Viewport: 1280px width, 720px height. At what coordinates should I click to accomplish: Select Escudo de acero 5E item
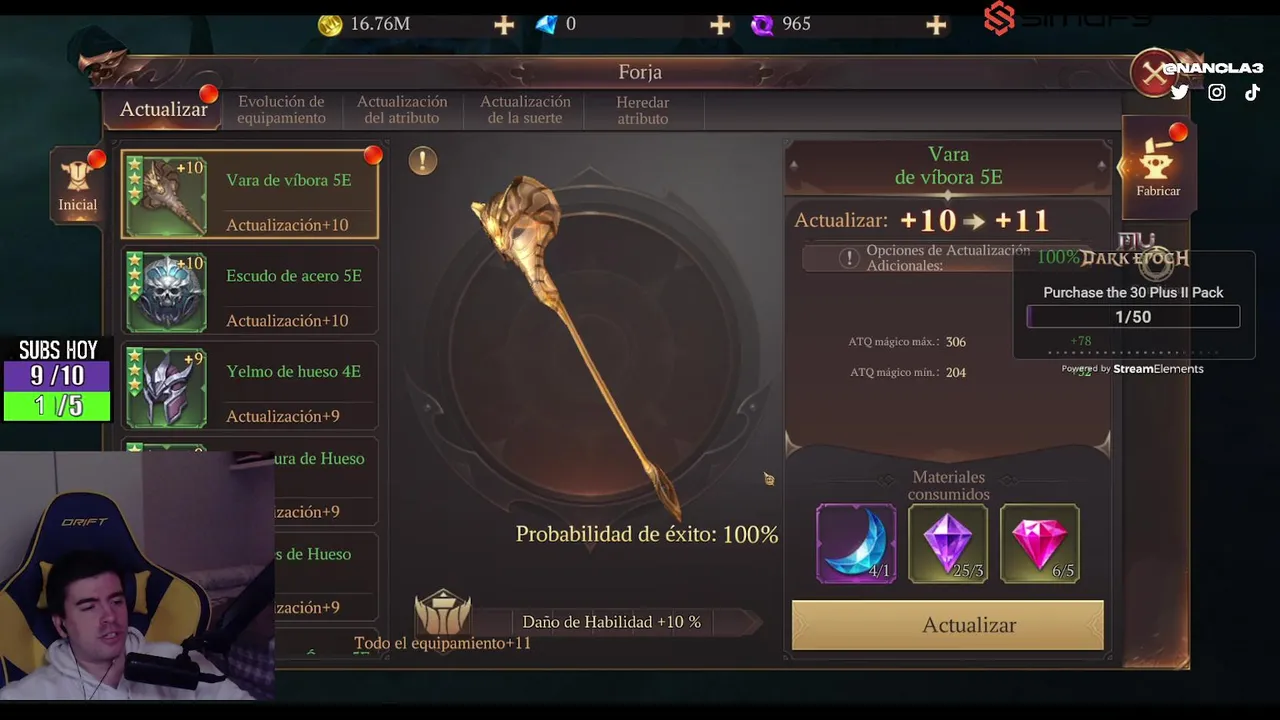point(250,291)
